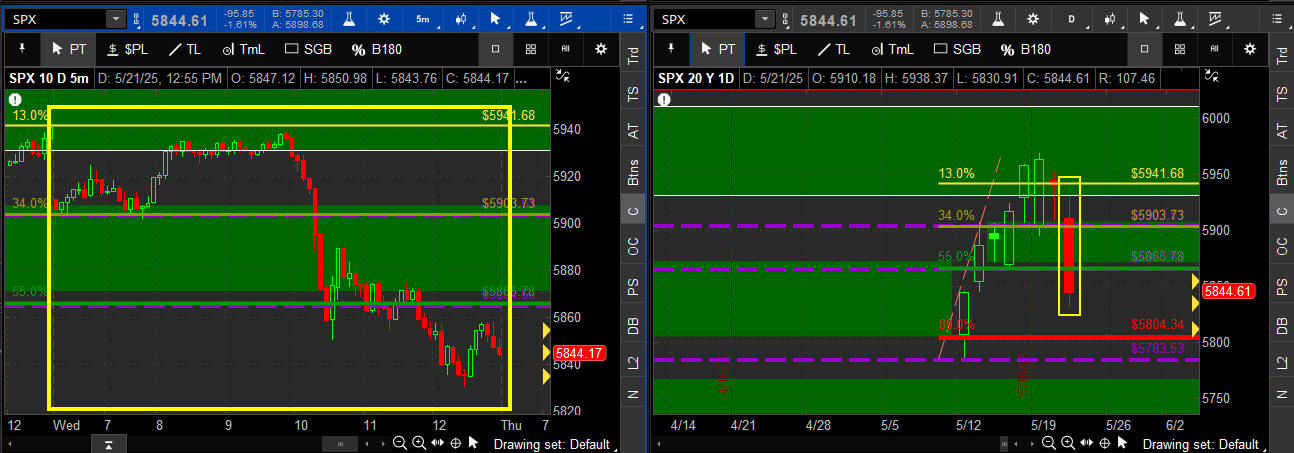Open chart settings gear in left chart header
The width and height of the screenshot is (1294, 453).
tap(386, 19)
